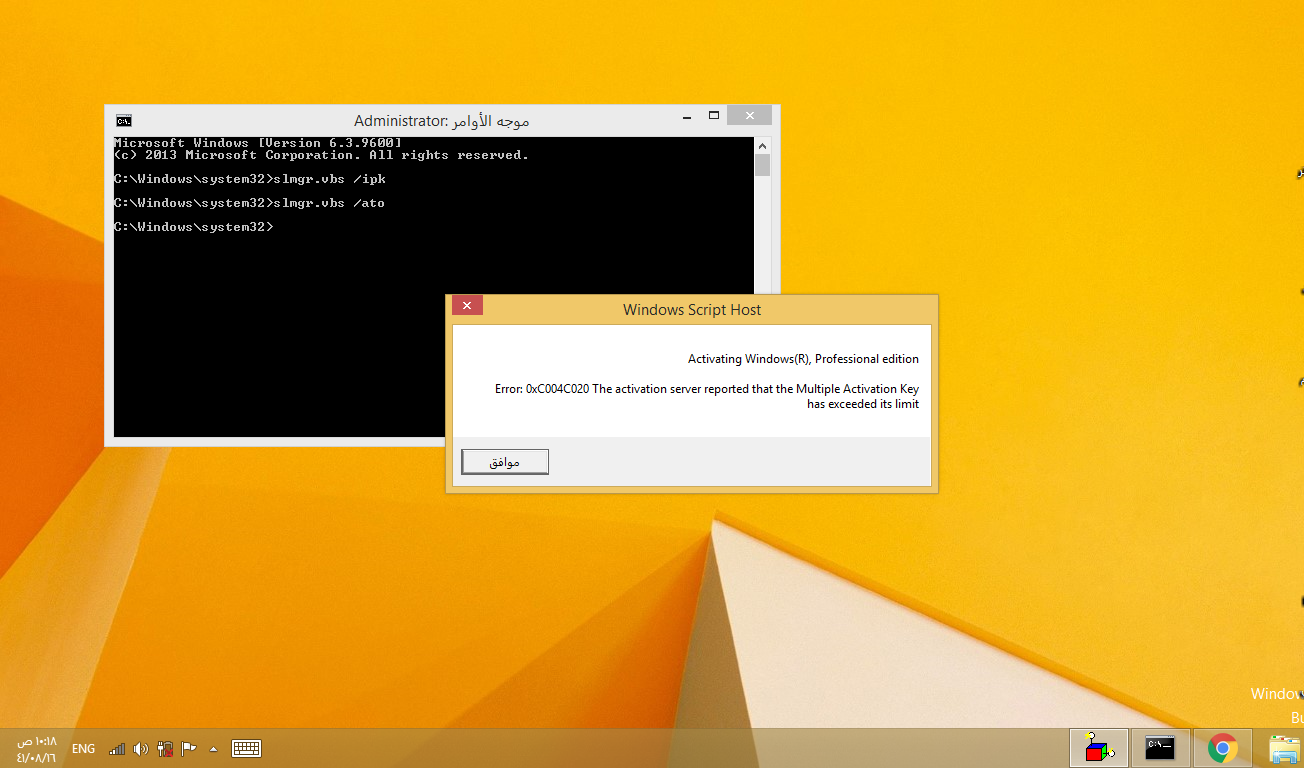Open the Command Prompt taskbar icon
The image size is (1304, 768).
click(1160, 748)
